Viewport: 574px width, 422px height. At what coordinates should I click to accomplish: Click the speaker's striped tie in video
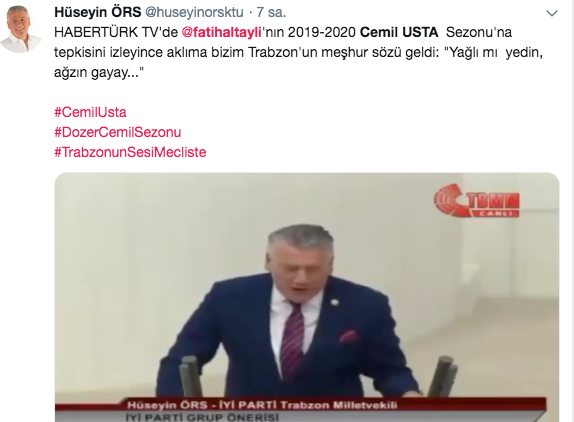click(293, 340)
